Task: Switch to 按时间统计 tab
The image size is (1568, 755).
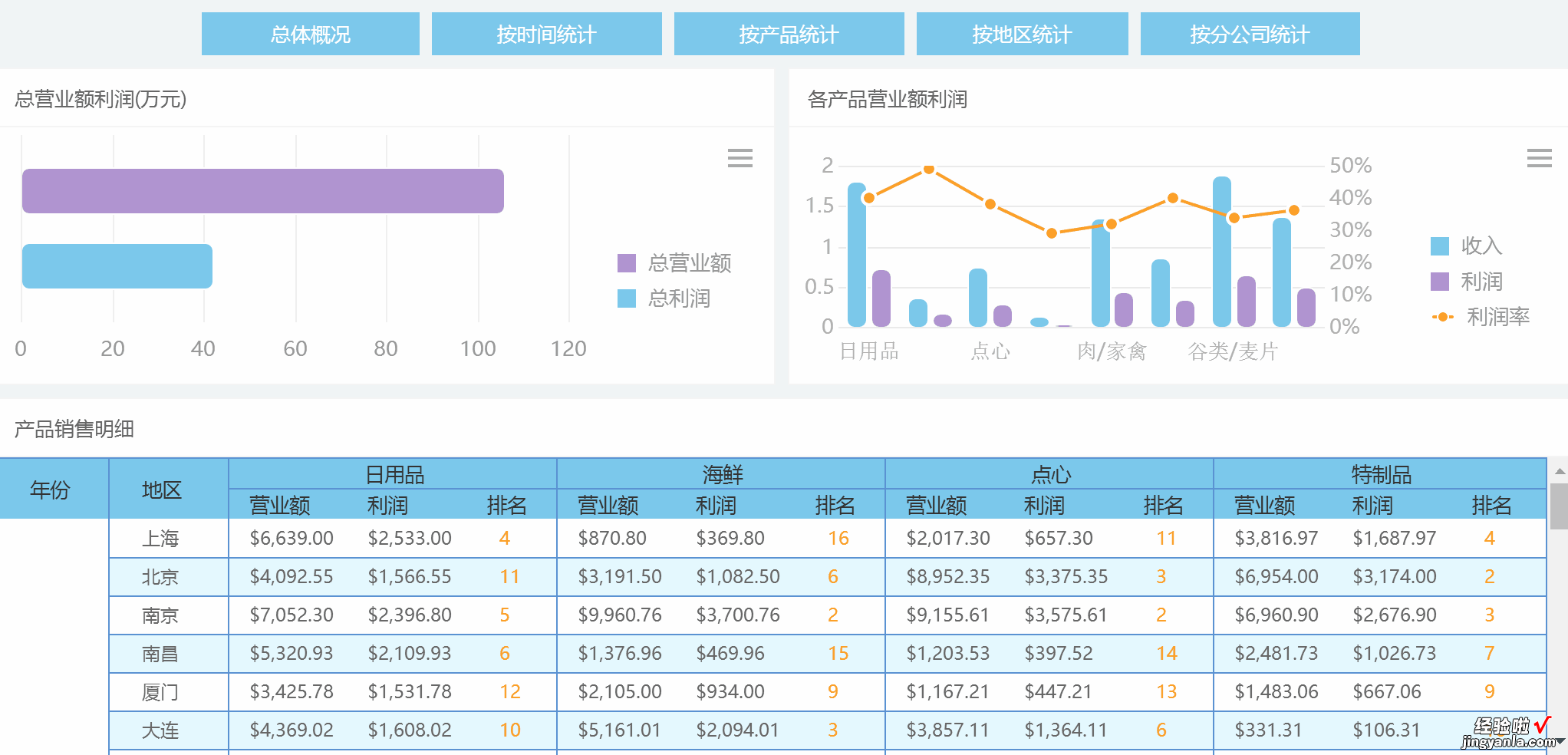Action: click(x=546, y=34)
